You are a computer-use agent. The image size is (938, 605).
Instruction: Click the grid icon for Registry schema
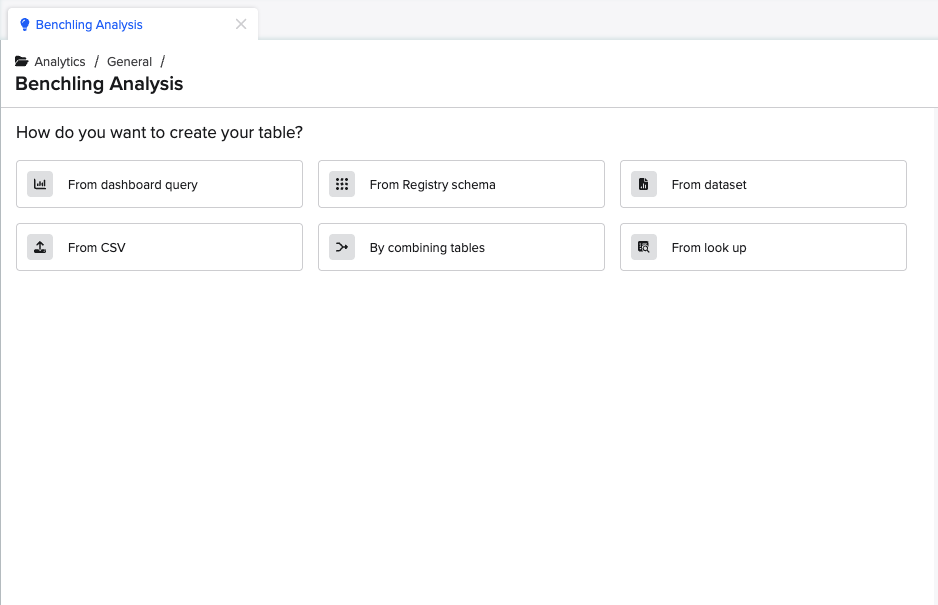pyautogui.click(x=342, y=184)
